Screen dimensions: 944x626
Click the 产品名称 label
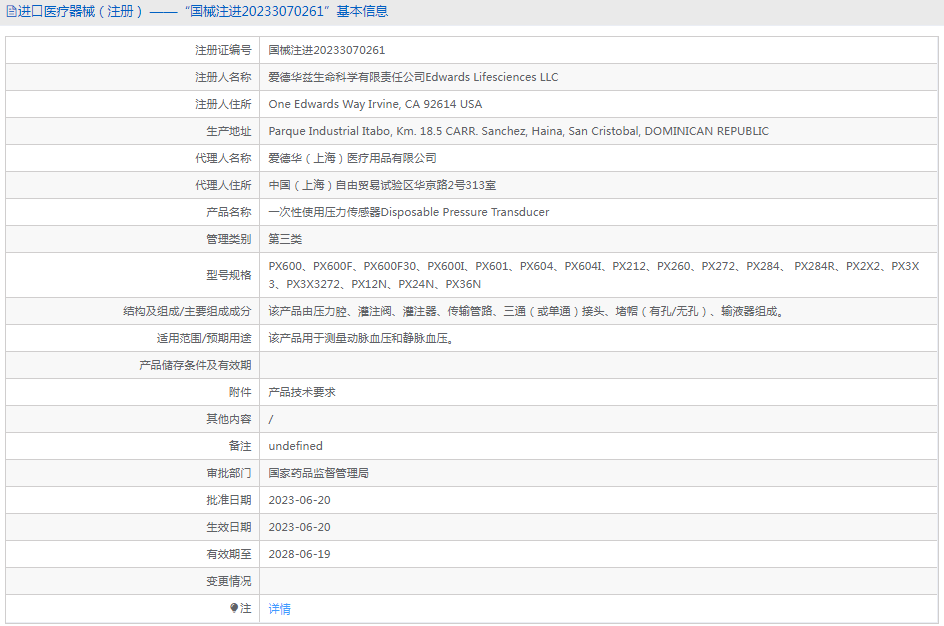pyautogui.click(x=229, y=212)
